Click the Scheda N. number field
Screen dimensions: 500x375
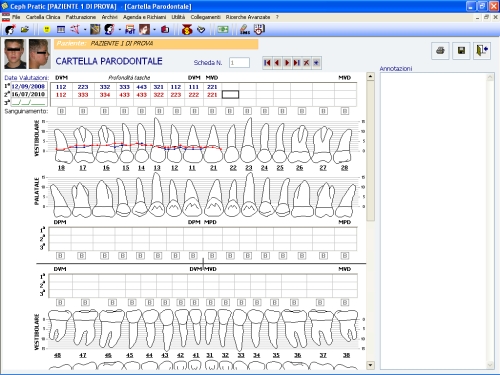[x=239, y=63]
